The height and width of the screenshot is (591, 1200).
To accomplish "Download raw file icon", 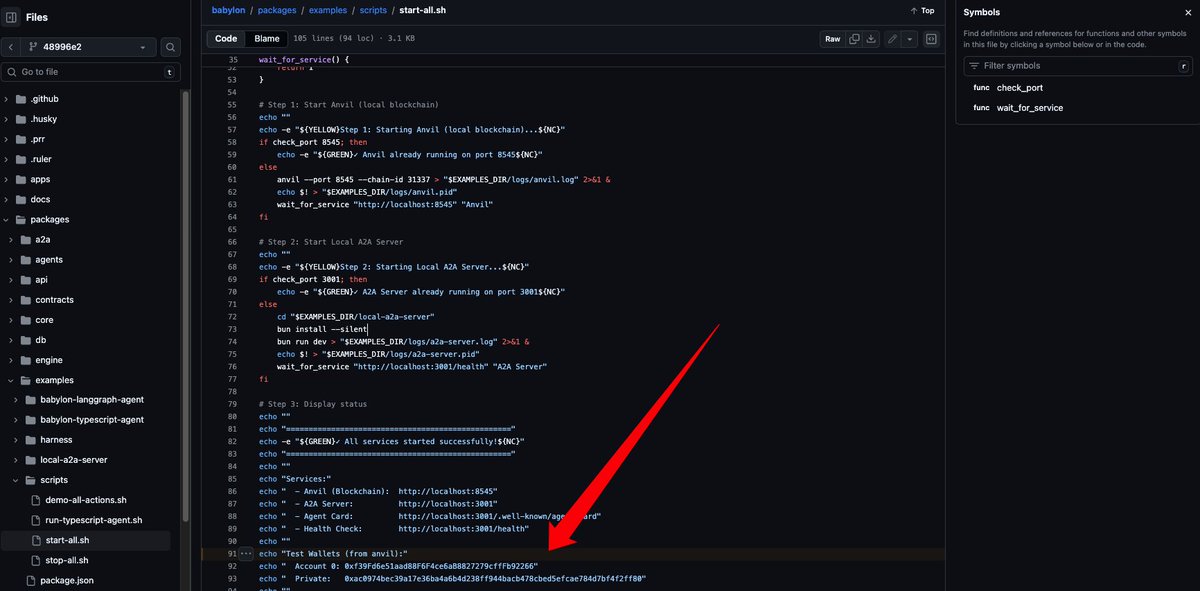I will [x=871, y=39].
